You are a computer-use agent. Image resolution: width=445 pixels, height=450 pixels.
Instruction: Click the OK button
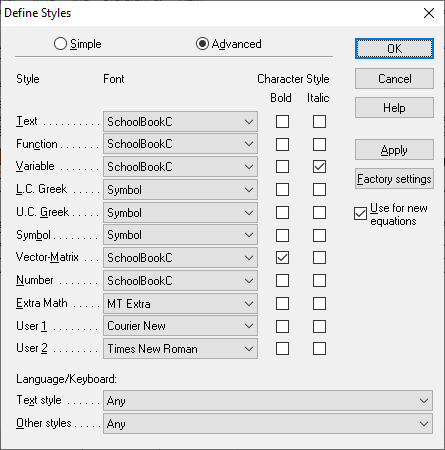pos(394,49)
